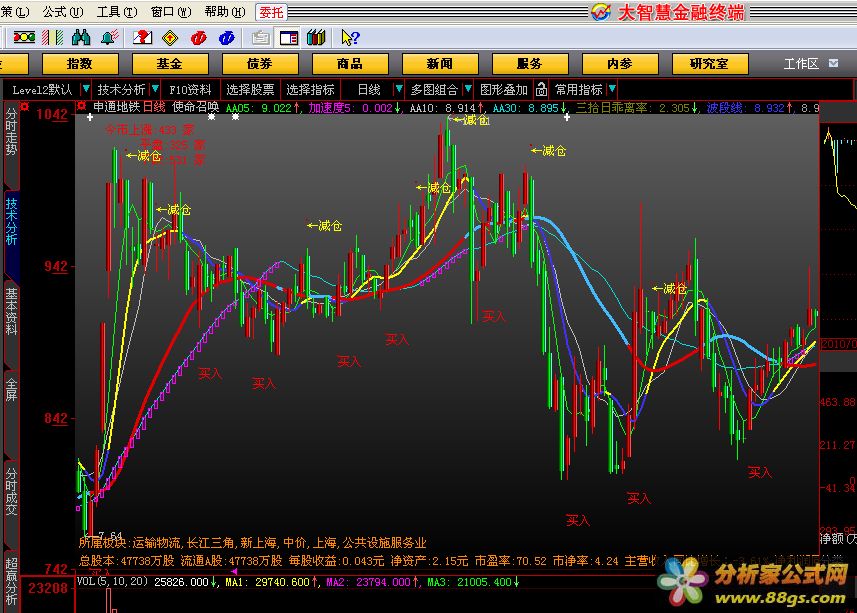Expand the Level2默认 dropdown arrow
The height and width of the screenshot is (613, 857).
pyautogui.click(x=85, y=89)
